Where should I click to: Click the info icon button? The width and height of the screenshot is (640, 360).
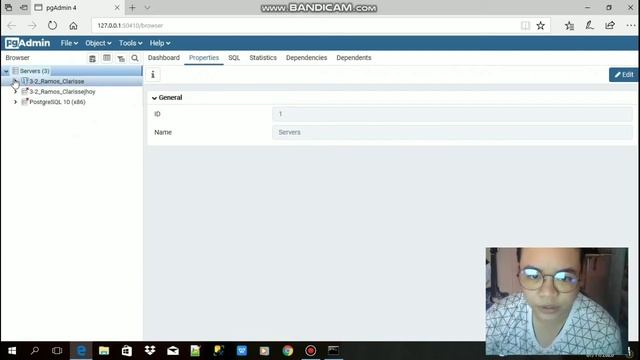coord(153,74)
